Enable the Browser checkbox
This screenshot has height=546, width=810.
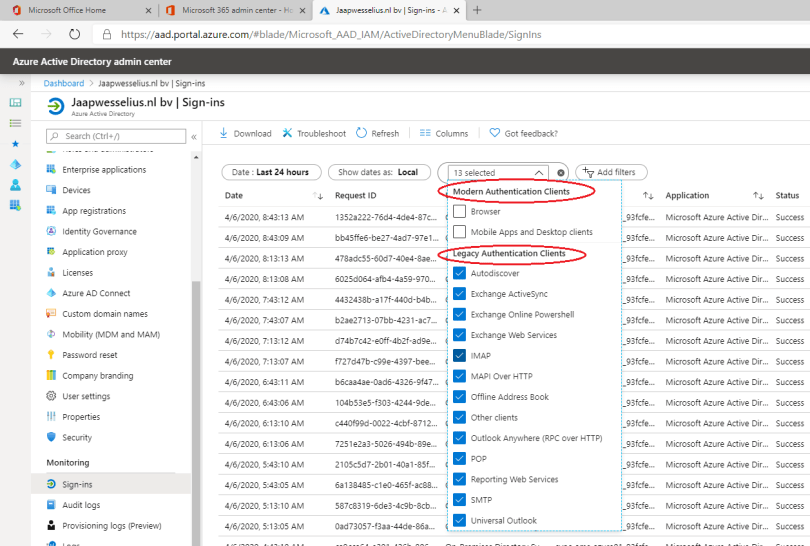459,212
